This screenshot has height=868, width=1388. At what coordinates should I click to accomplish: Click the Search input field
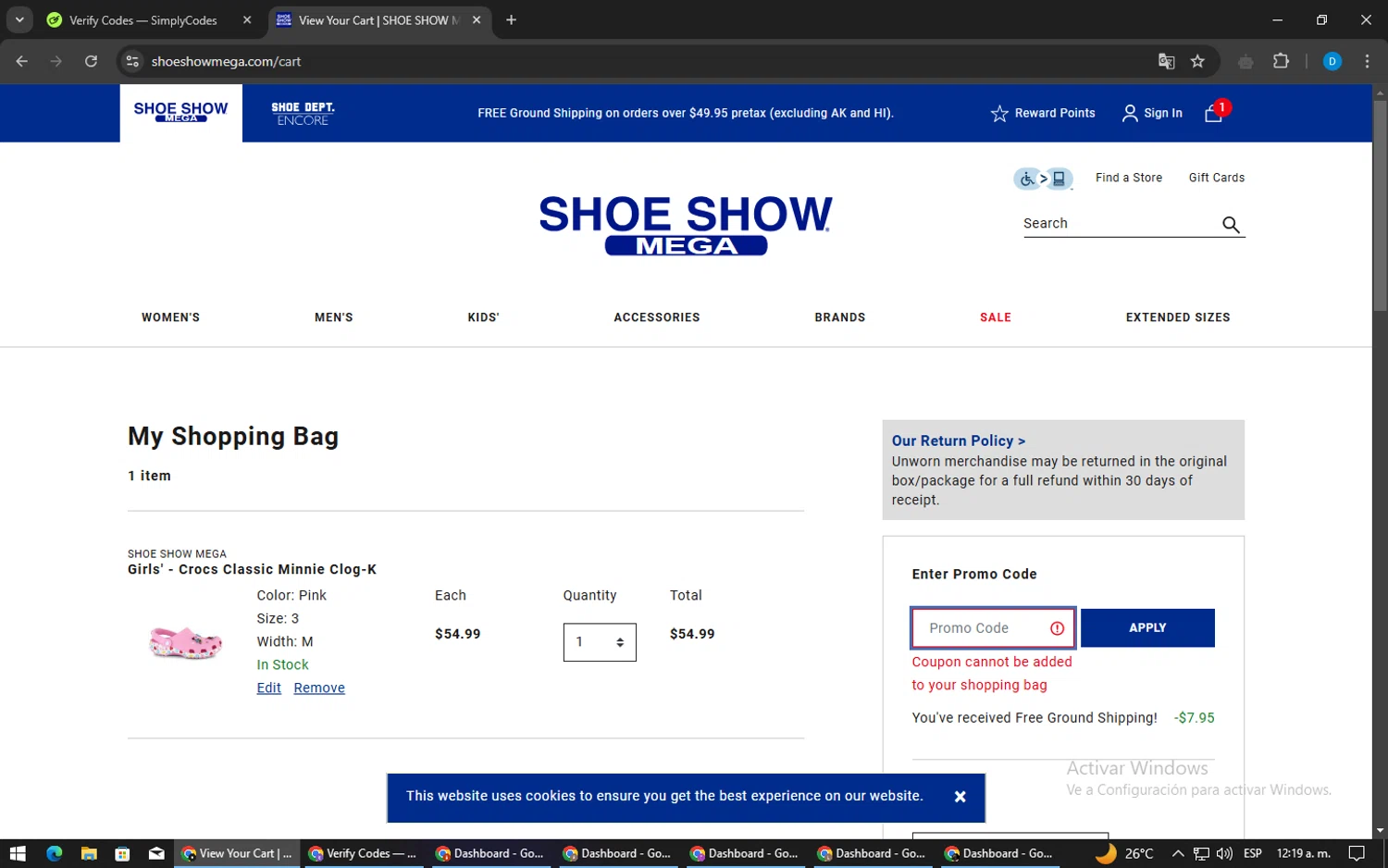tap(1120, 223)
